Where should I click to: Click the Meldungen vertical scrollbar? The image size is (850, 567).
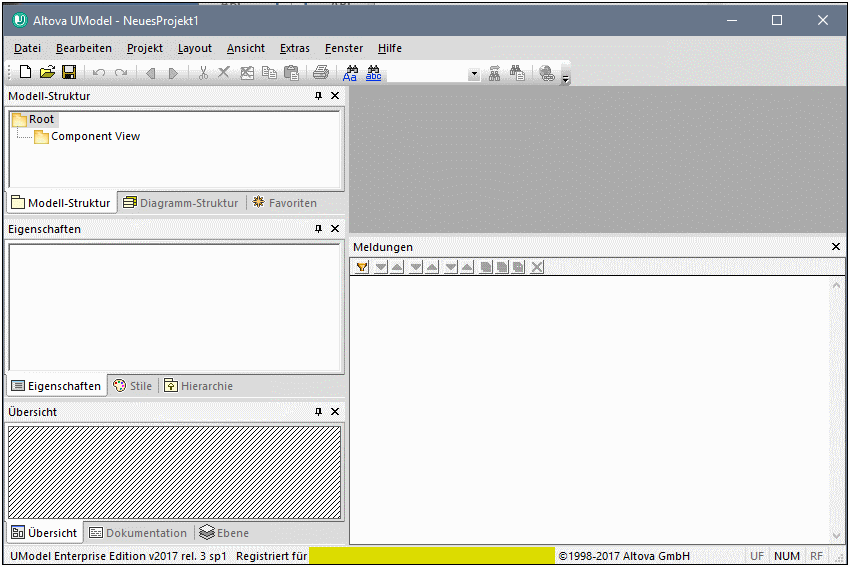point(837,410)
